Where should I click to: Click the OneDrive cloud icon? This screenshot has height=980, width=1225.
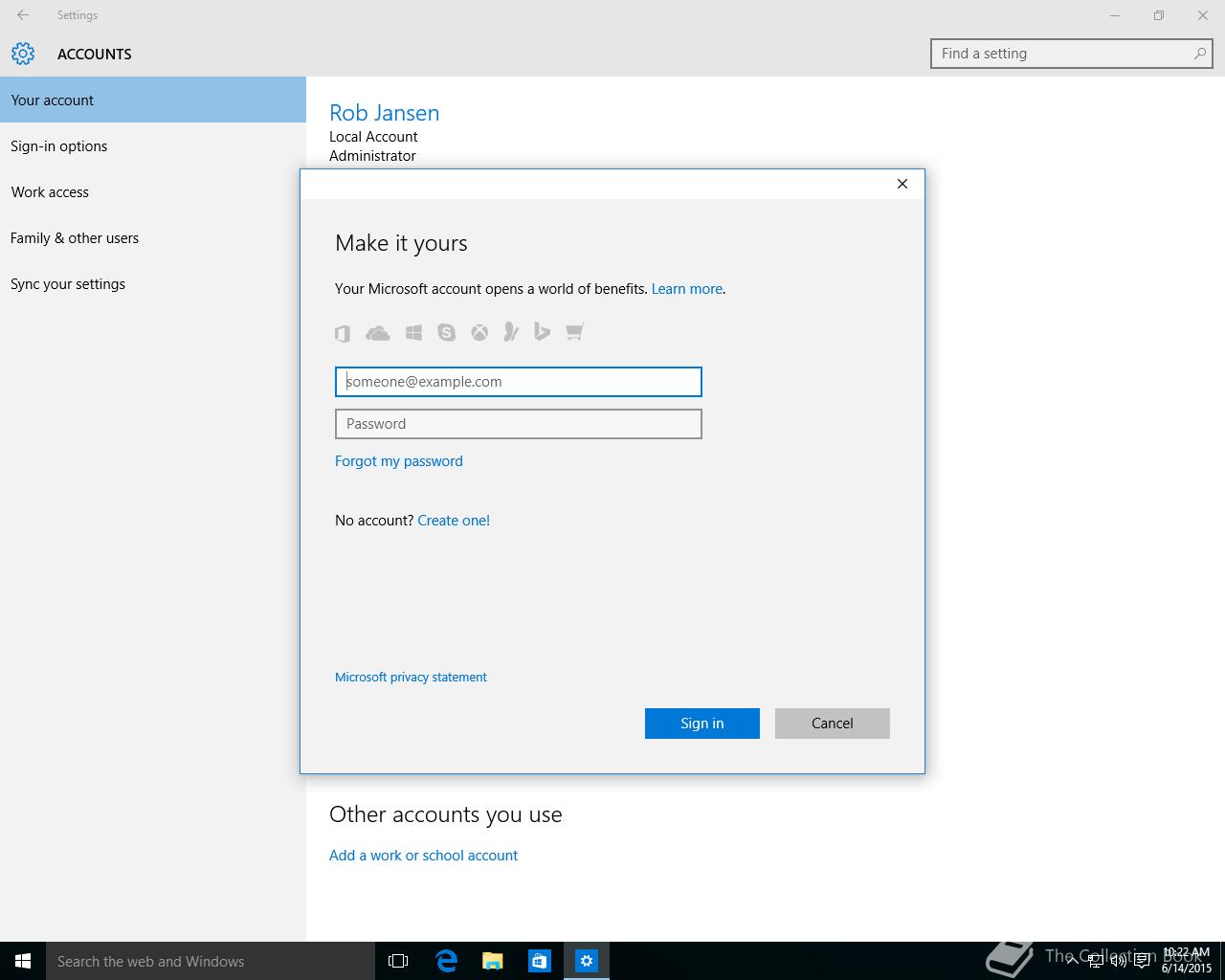(378, 333)
